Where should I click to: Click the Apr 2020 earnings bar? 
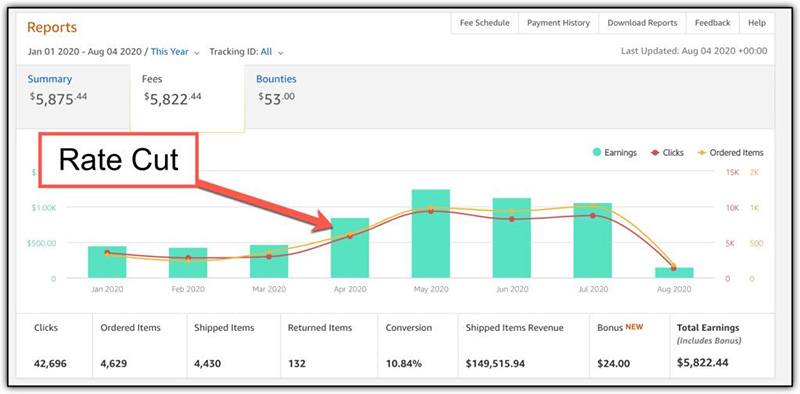click(x=350, y=248)
